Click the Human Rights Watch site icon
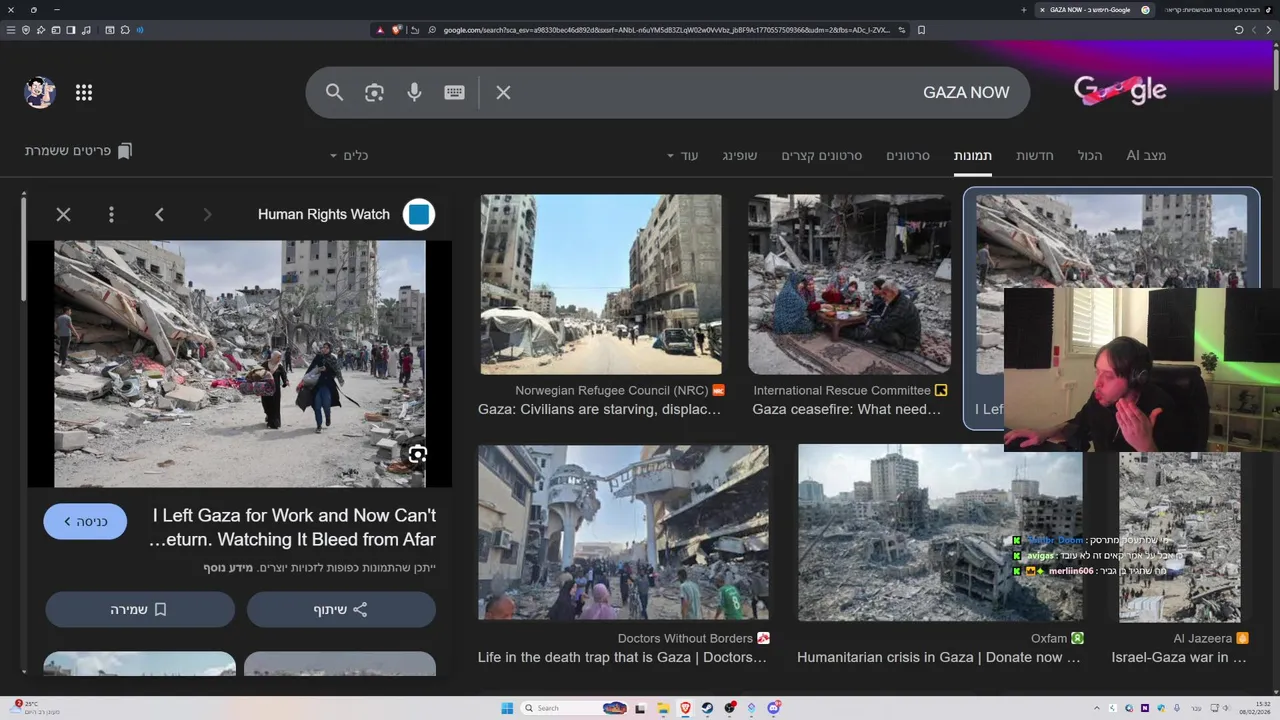 click(419, 214)
